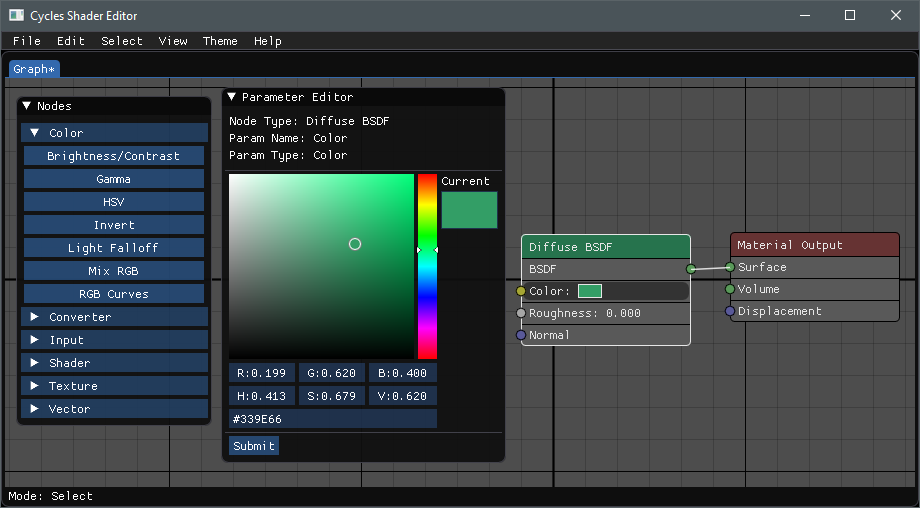Click the Submit button
This screenshot has width=920, height=508.
pyautogui.click(x=253, y=445)
